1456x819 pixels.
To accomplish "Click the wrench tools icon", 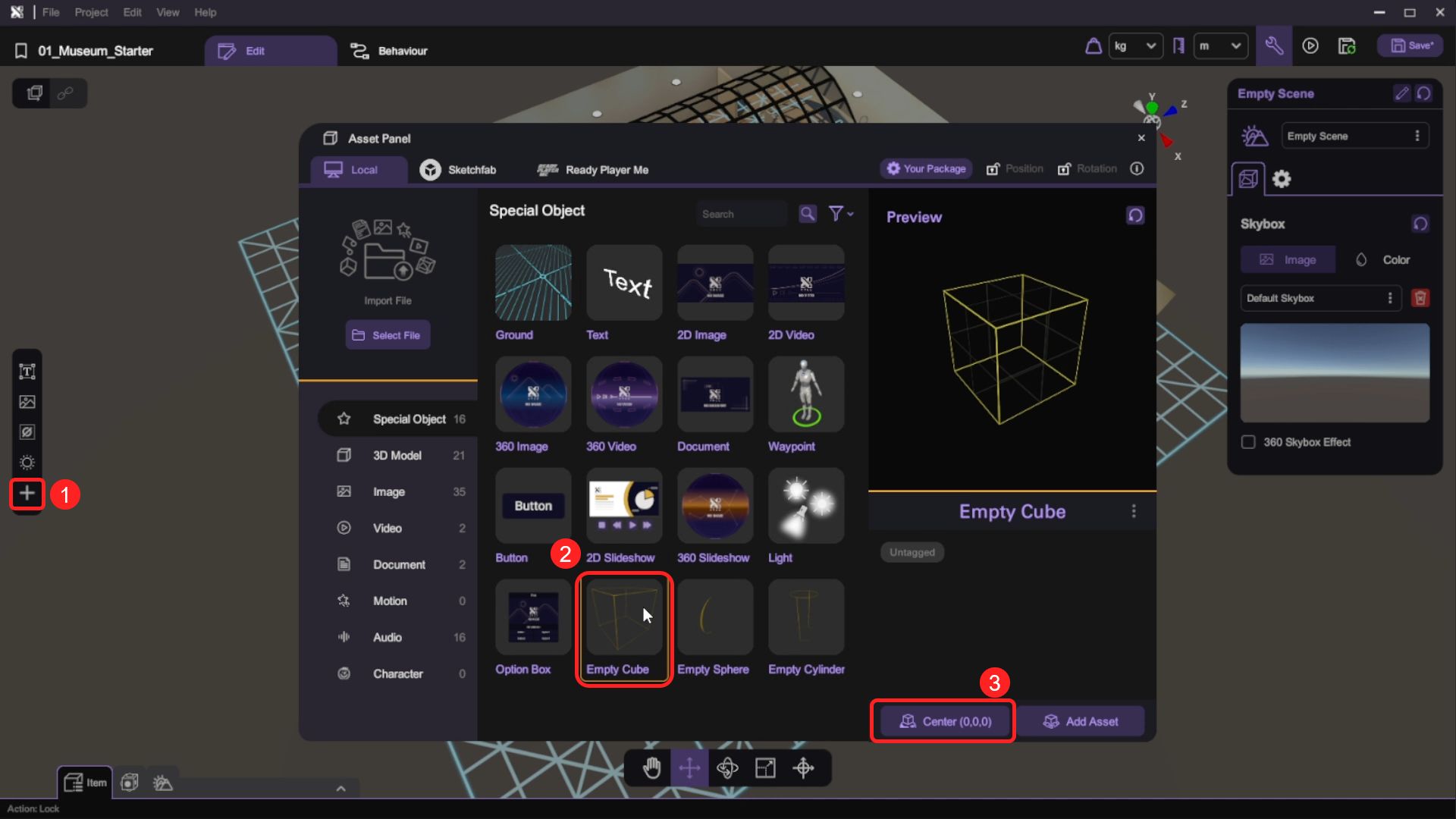I will point(1274,46).
